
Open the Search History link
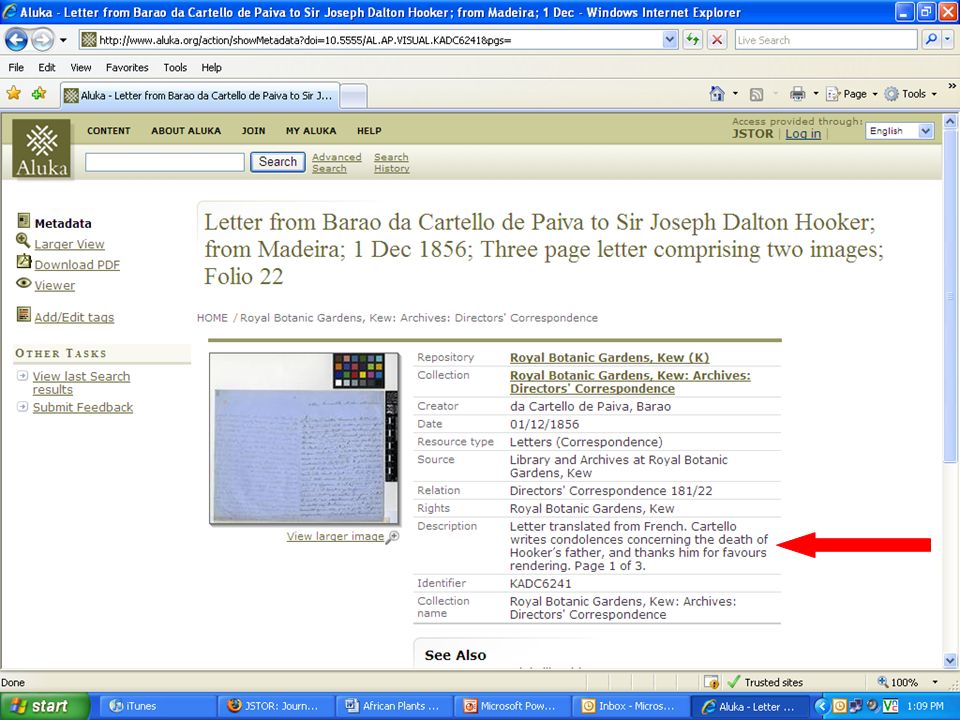tap(391, 163)
